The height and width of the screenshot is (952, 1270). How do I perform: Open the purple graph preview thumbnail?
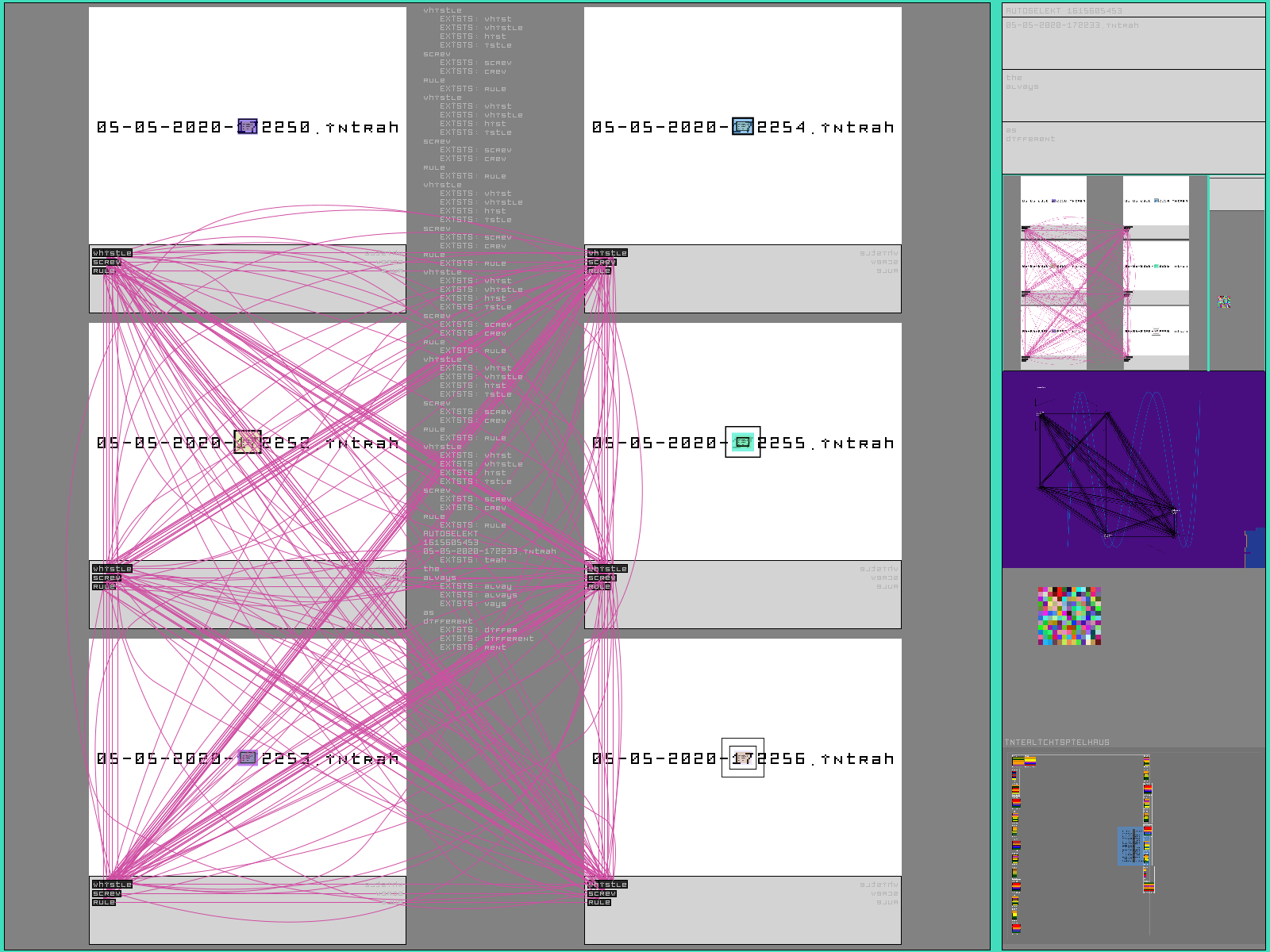(x=1133, y=469)
